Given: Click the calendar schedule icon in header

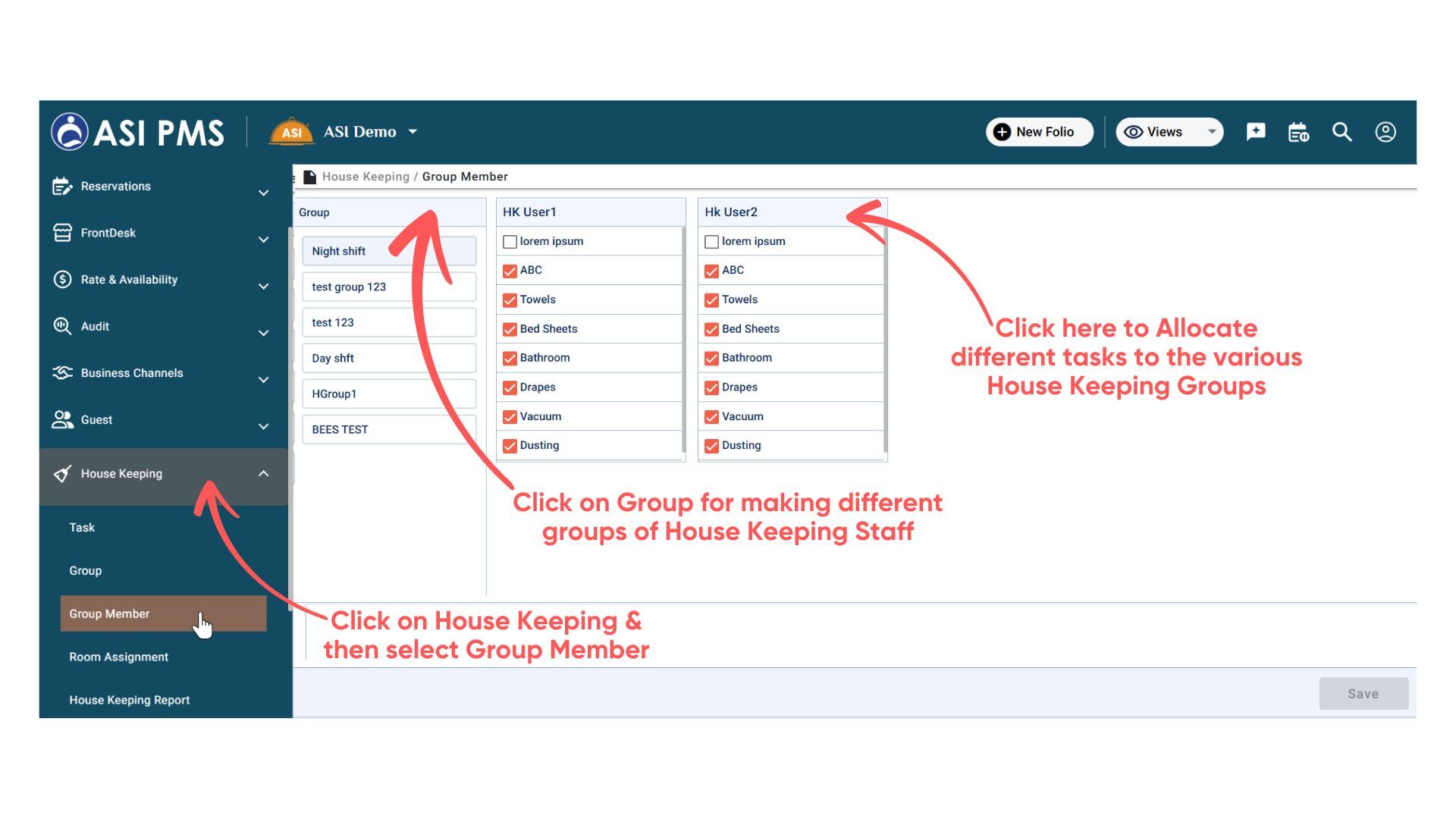Looking at the screenshot, I should pos(1298,132).
